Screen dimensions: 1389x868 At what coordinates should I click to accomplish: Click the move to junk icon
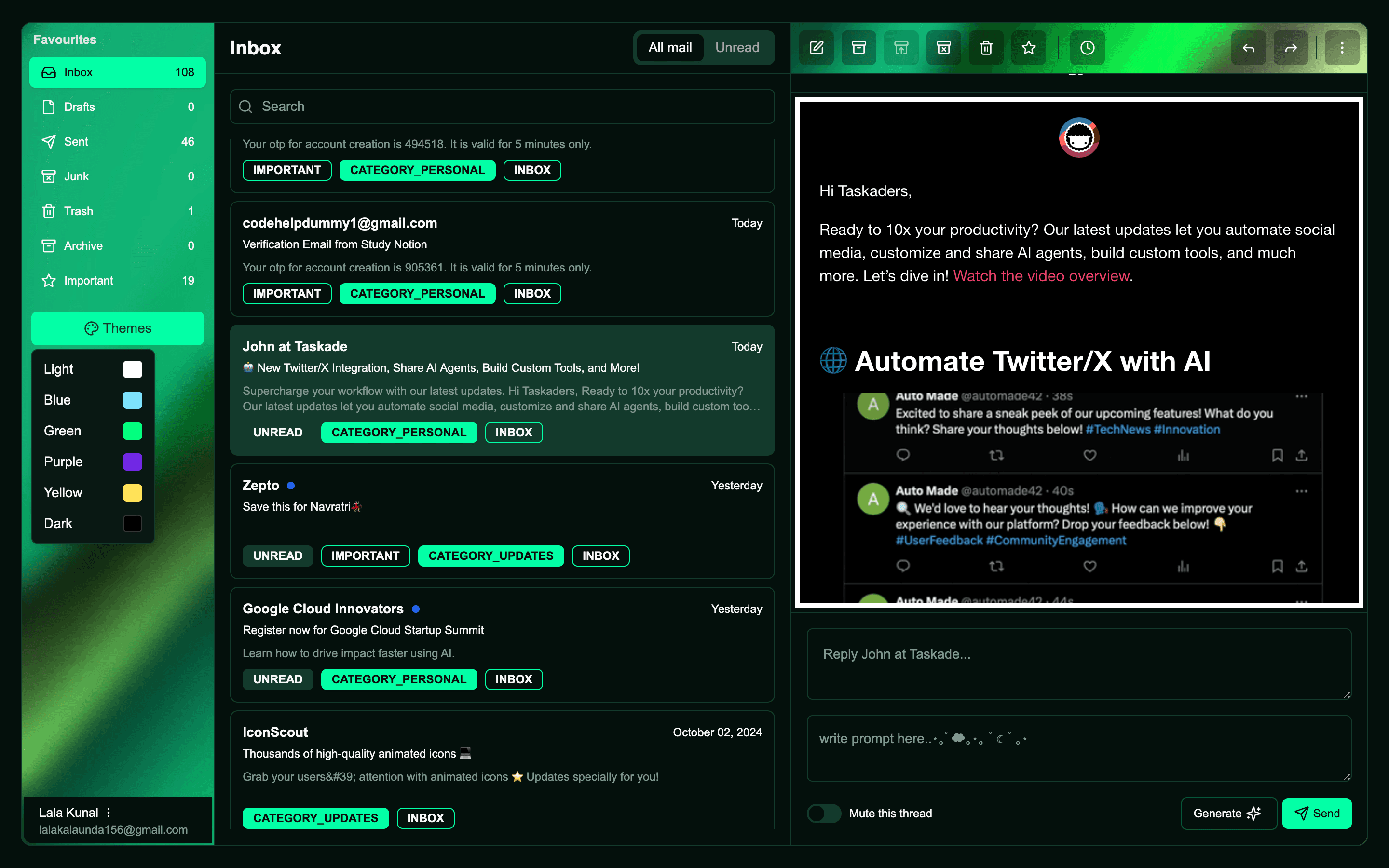point(943,48)
